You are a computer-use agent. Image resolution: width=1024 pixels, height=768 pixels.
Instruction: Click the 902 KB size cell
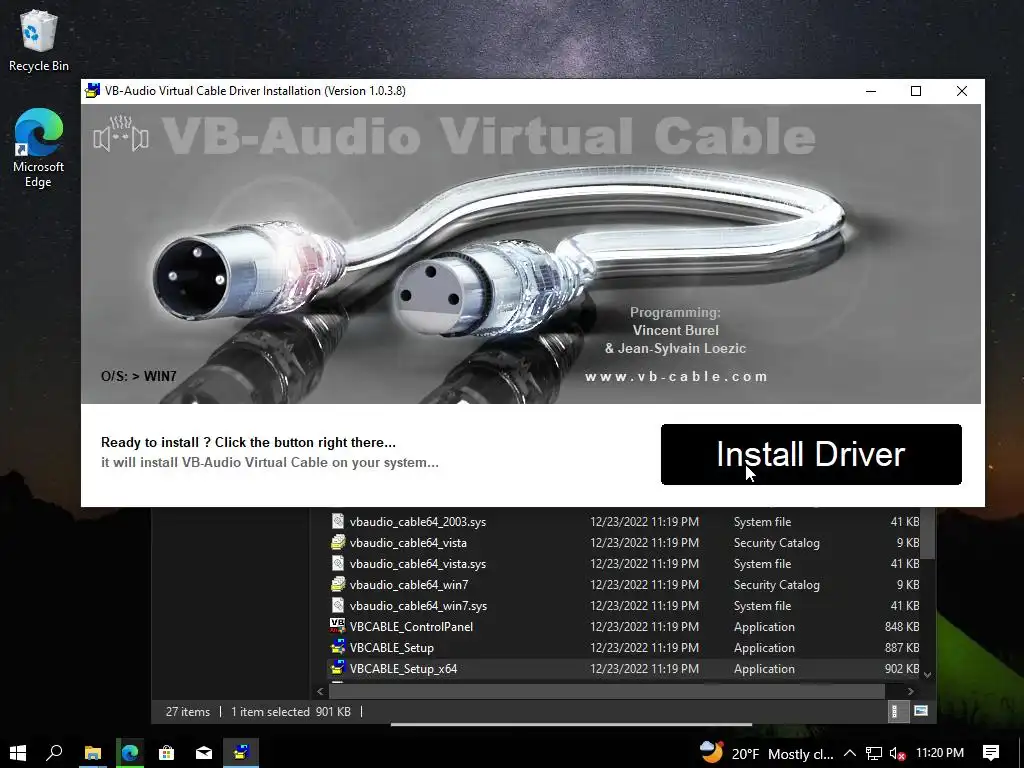(x=902, y=669)
